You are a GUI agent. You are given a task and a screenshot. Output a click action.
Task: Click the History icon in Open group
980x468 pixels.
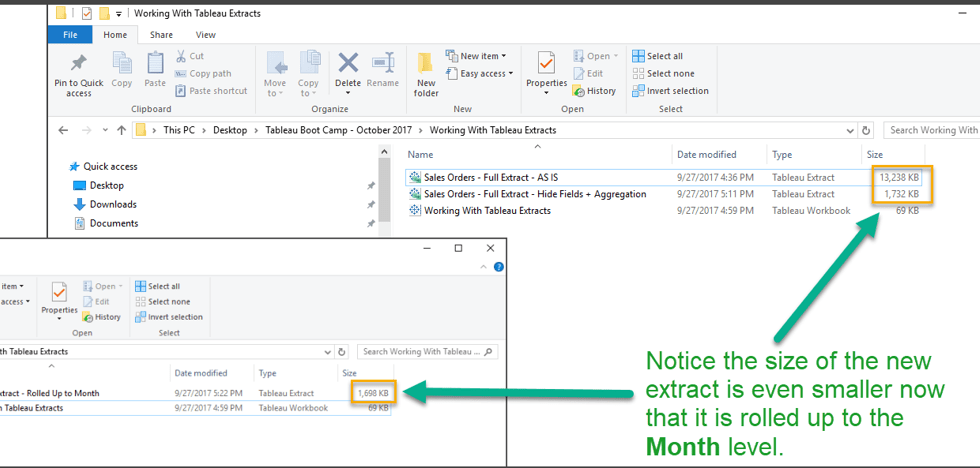pos(594,91)
